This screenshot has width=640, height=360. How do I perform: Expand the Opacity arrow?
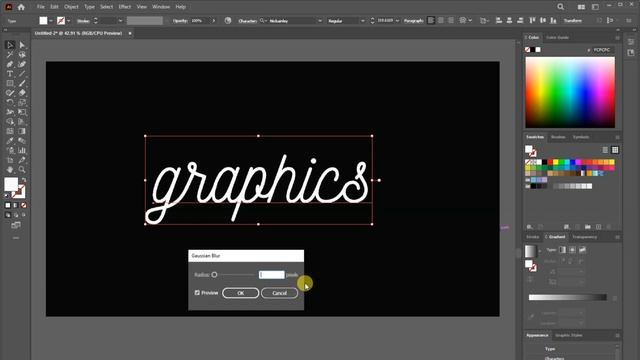(213, 20)
